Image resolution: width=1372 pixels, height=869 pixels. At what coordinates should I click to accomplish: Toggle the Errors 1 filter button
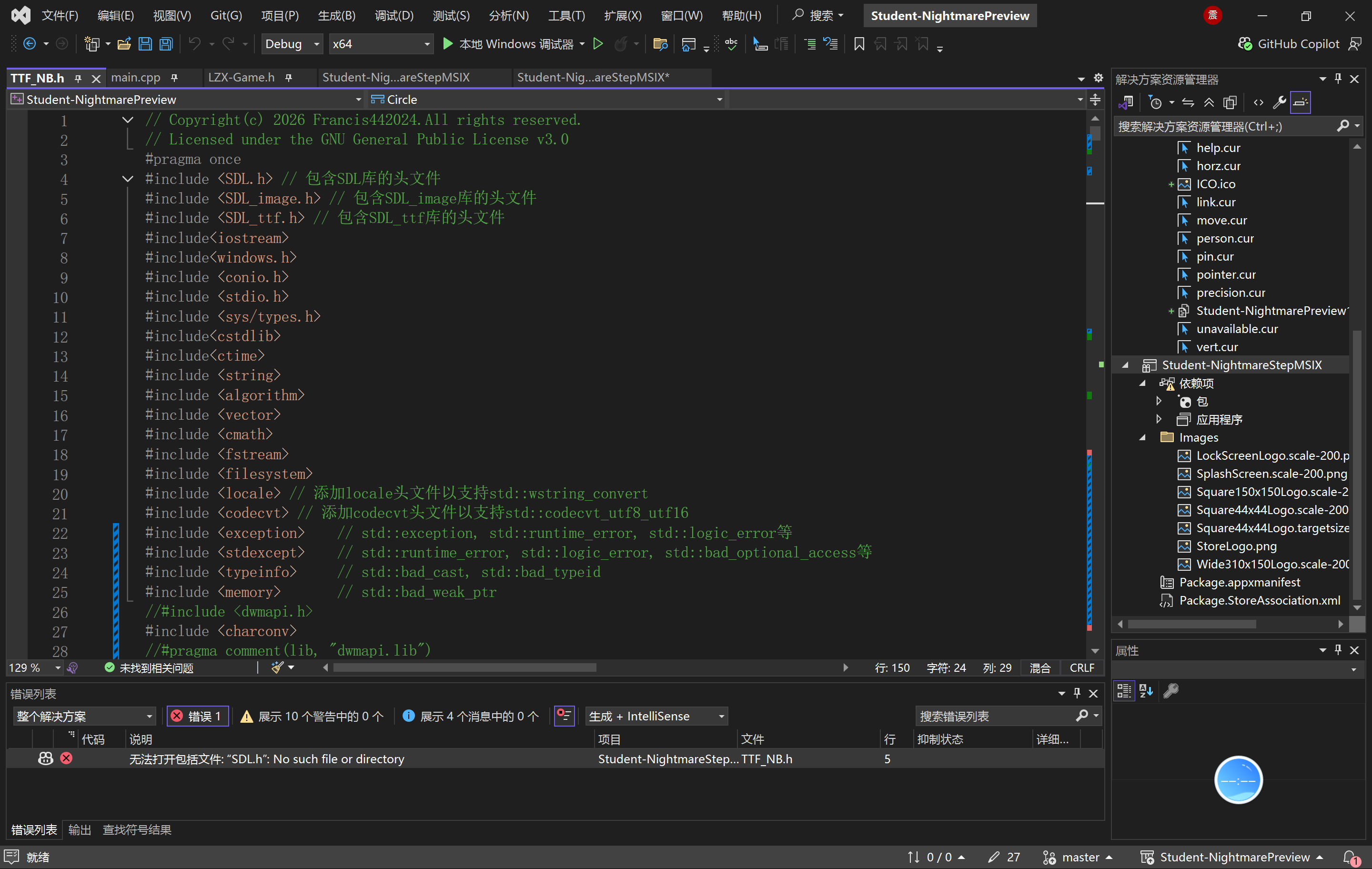tap(197, 716)
